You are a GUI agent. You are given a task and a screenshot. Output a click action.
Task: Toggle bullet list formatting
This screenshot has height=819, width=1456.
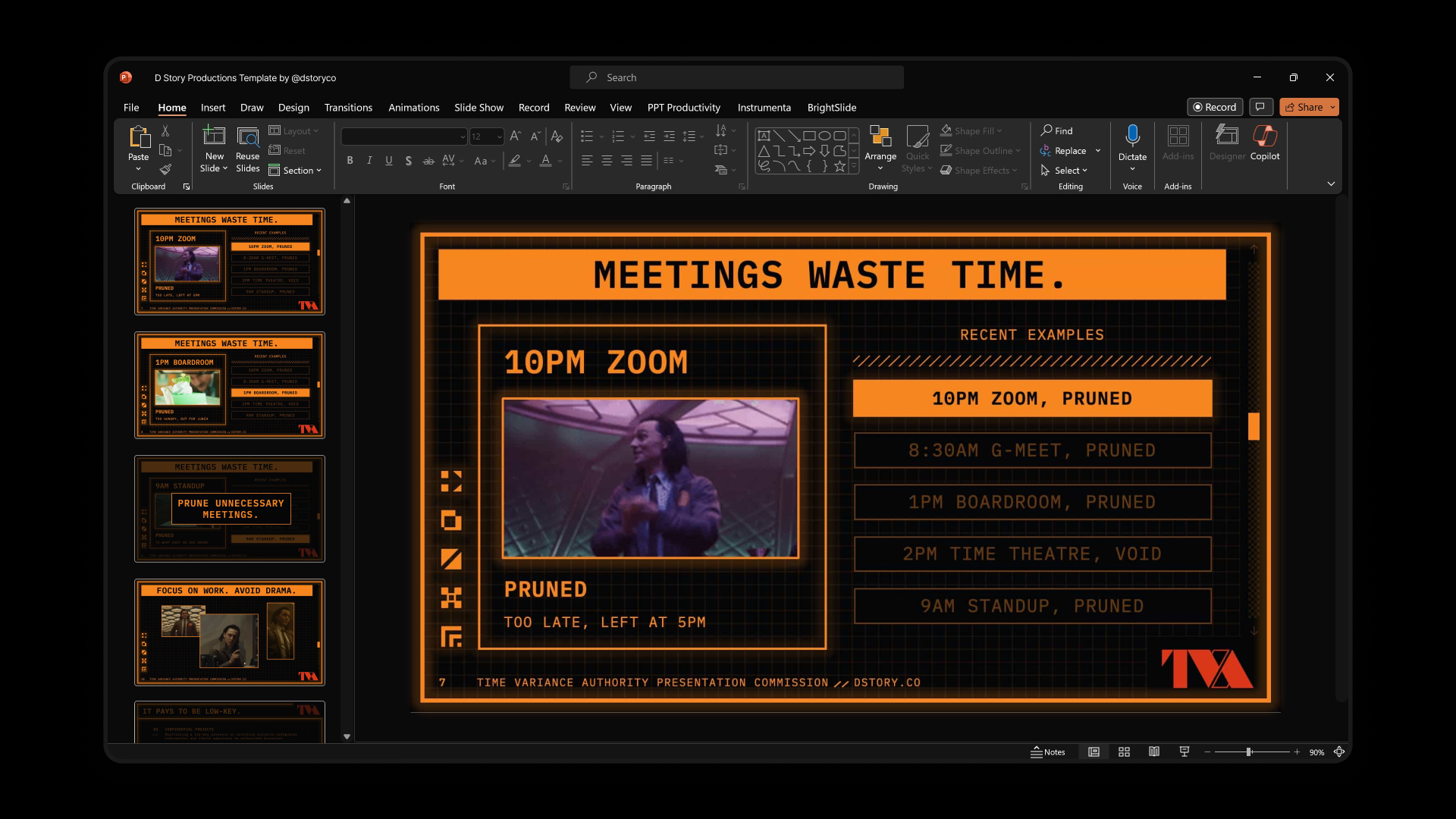pos(588,136)
